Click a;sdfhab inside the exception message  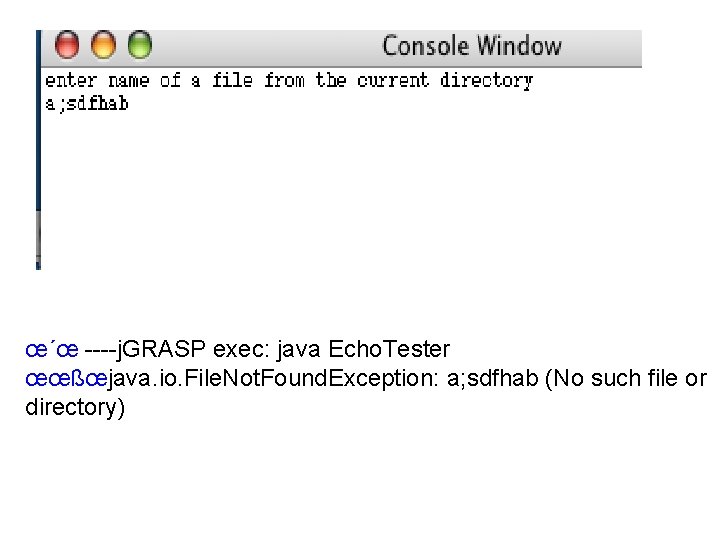pyautogui.click(x=492, y=379)
